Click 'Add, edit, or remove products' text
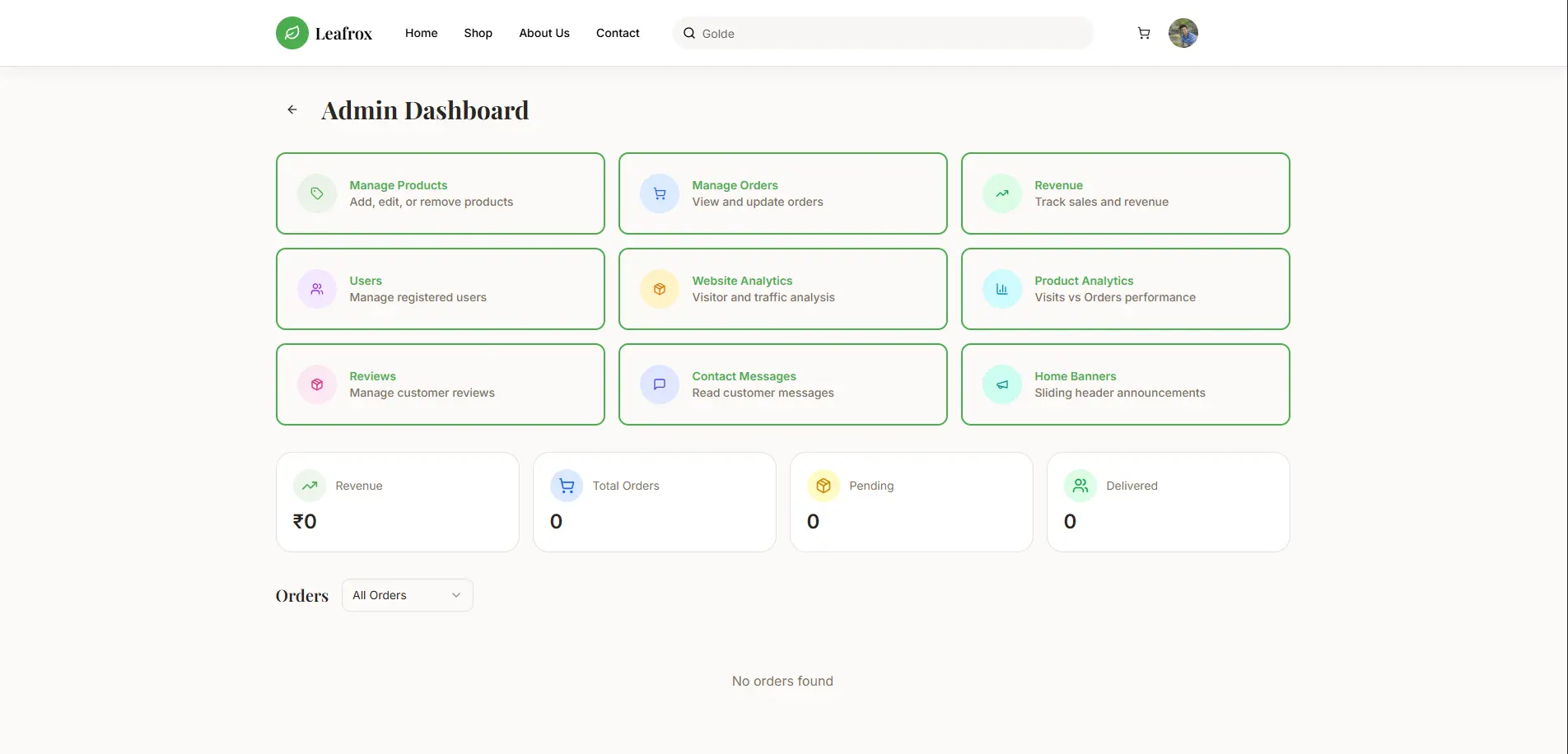 coord(432,202)
